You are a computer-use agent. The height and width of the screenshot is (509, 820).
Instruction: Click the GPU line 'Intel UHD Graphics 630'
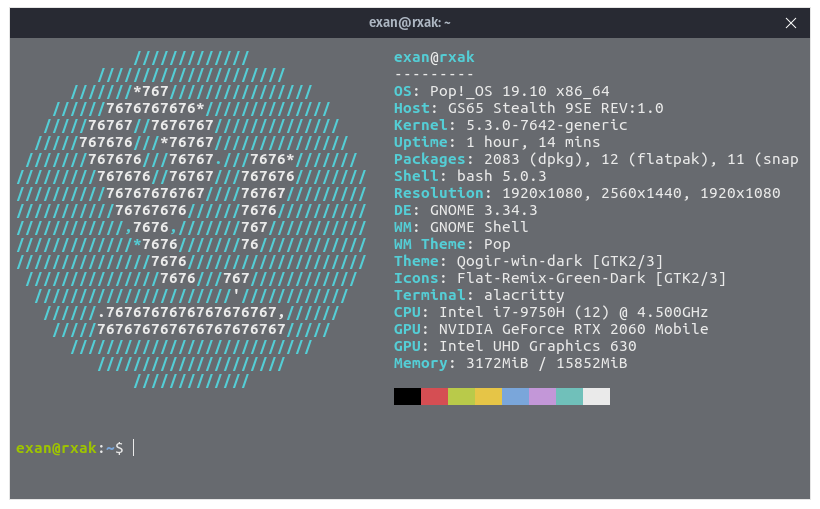[x=538, y=346]
